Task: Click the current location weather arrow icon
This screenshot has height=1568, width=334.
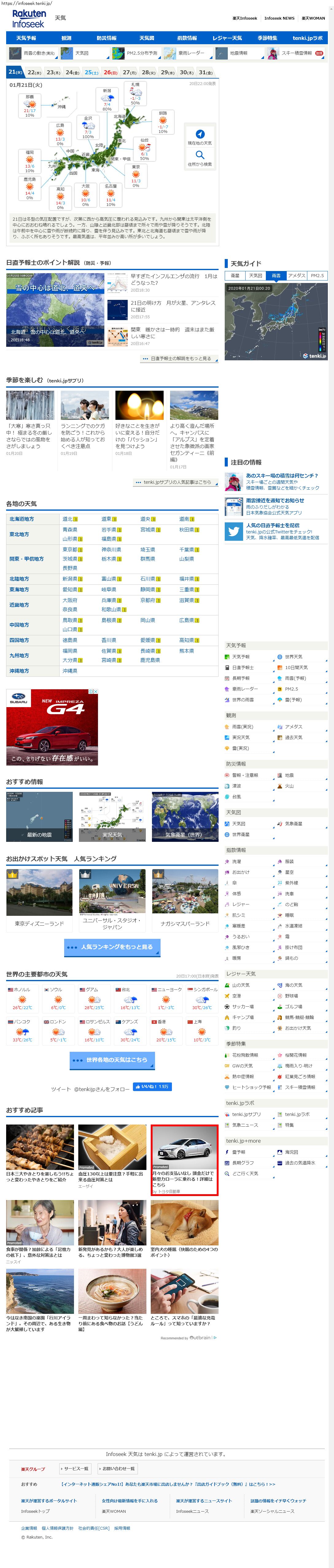Action: pyautogui.click(x=200, y=134)
